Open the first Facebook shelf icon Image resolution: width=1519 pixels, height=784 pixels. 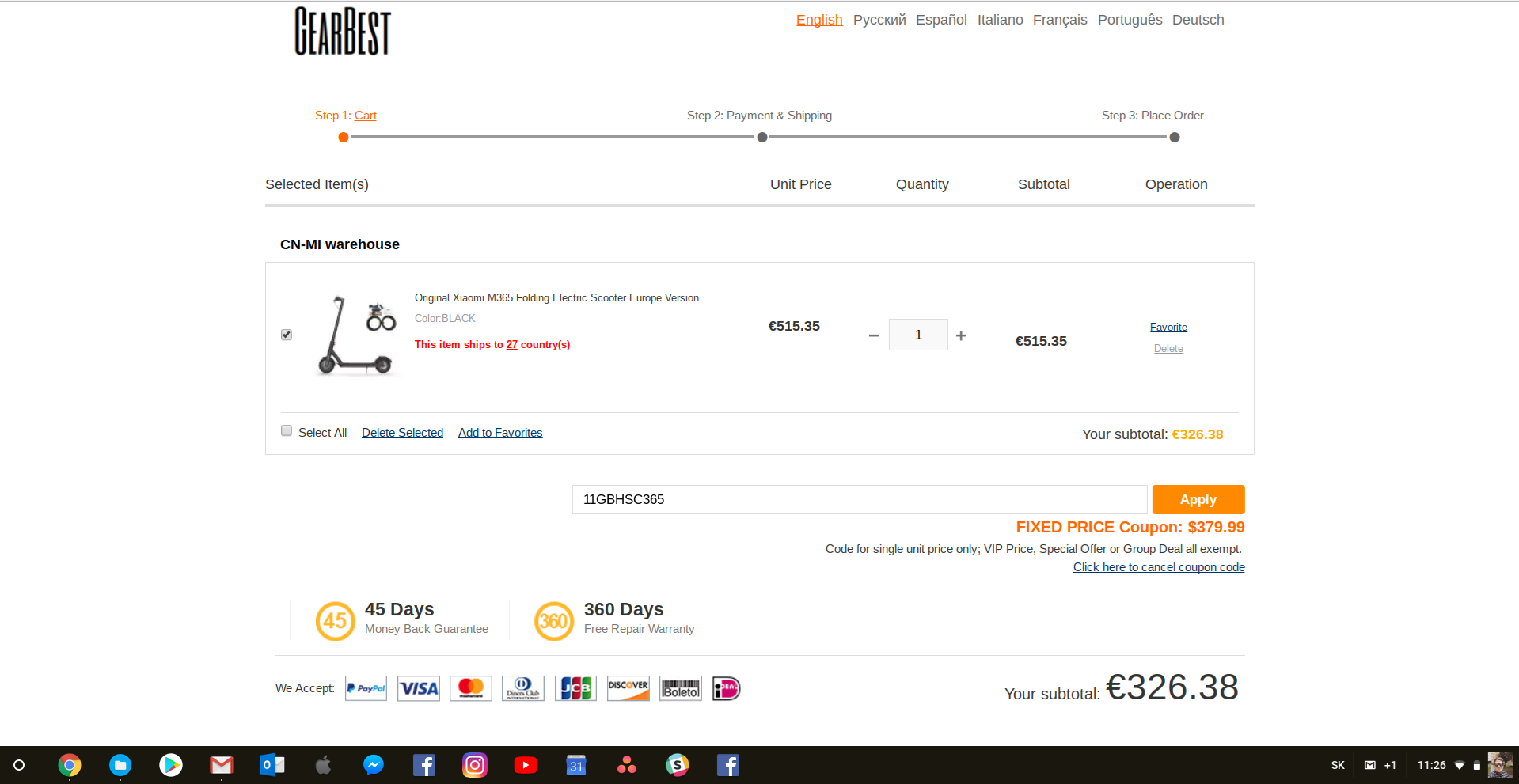click(424, 765)
